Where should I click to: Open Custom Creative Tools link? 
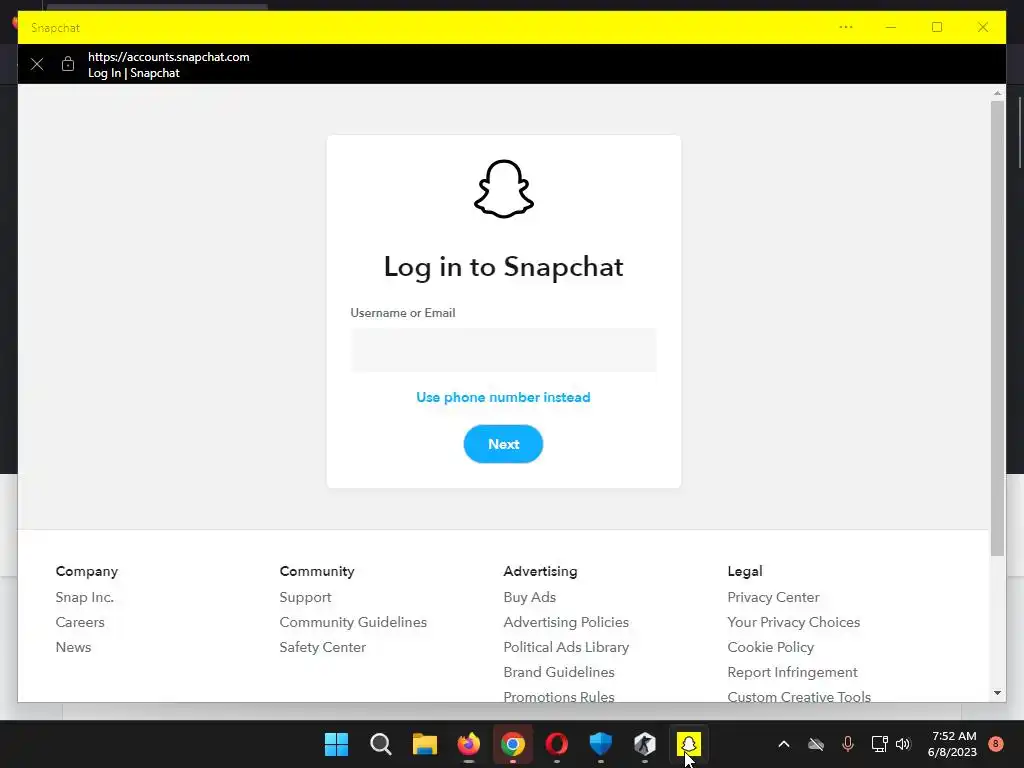pos(799,696)
